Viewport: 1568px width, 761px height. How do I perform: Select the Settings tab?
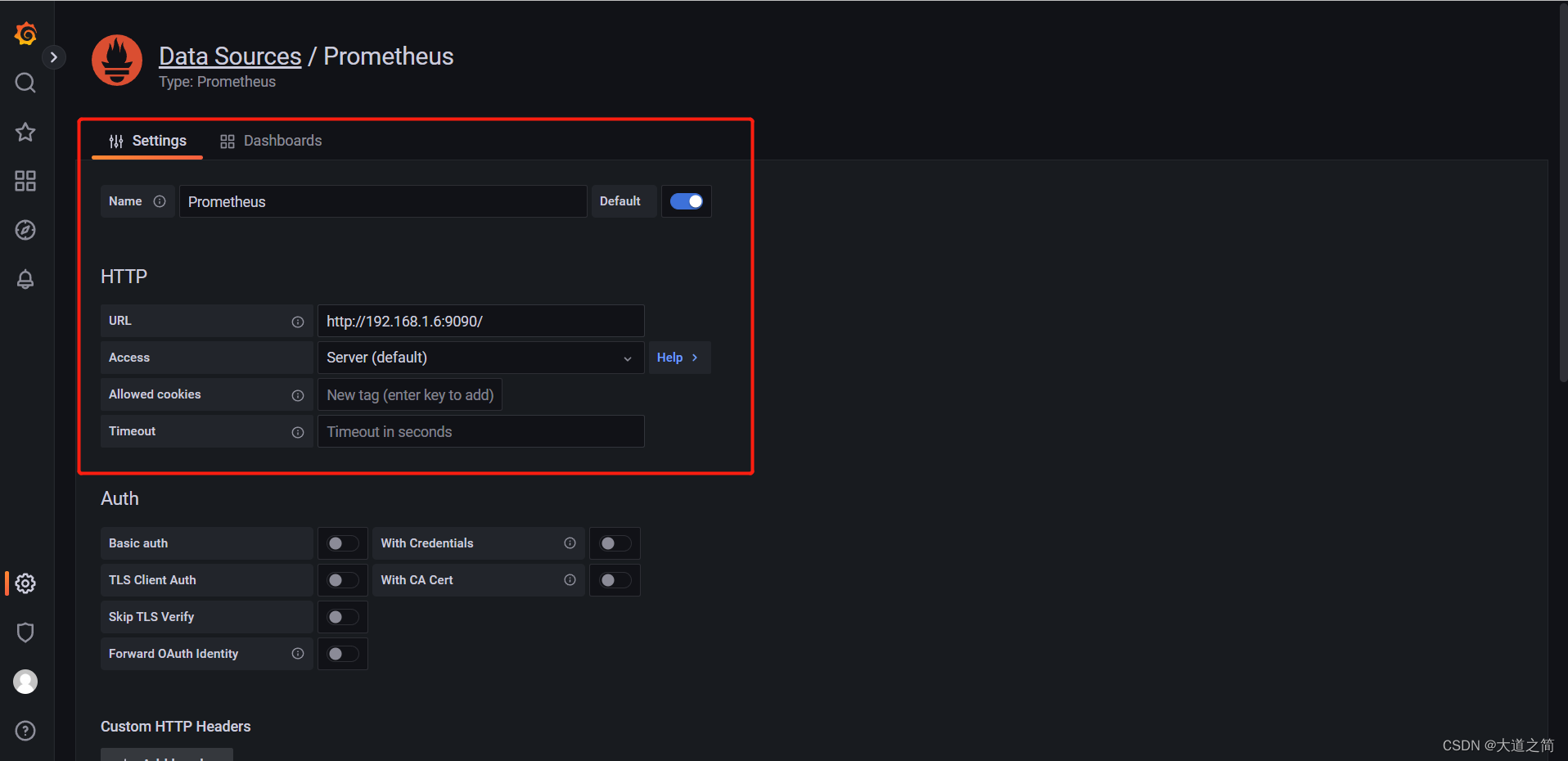click(x=159, y=140)
